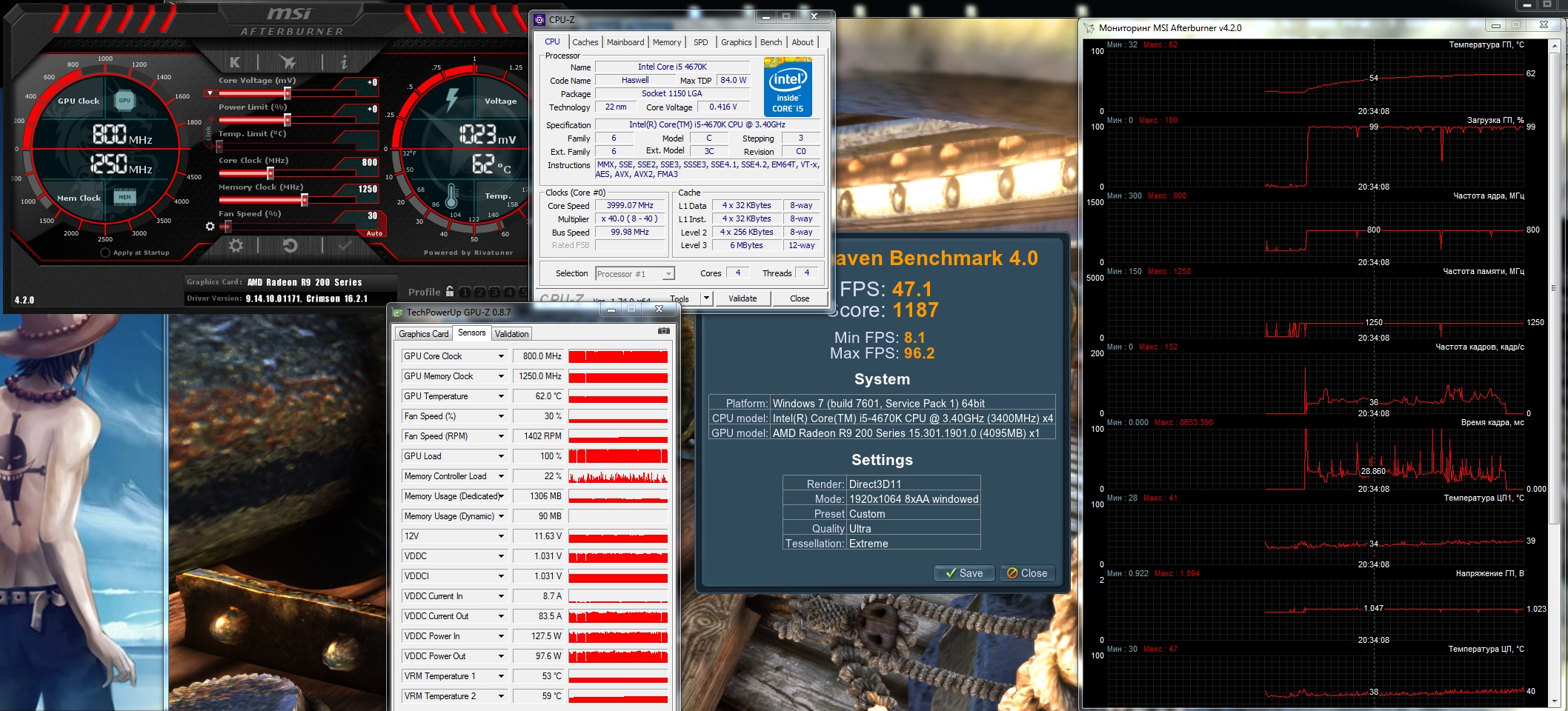Click the Close button in CPU-Z

point(800,298)
